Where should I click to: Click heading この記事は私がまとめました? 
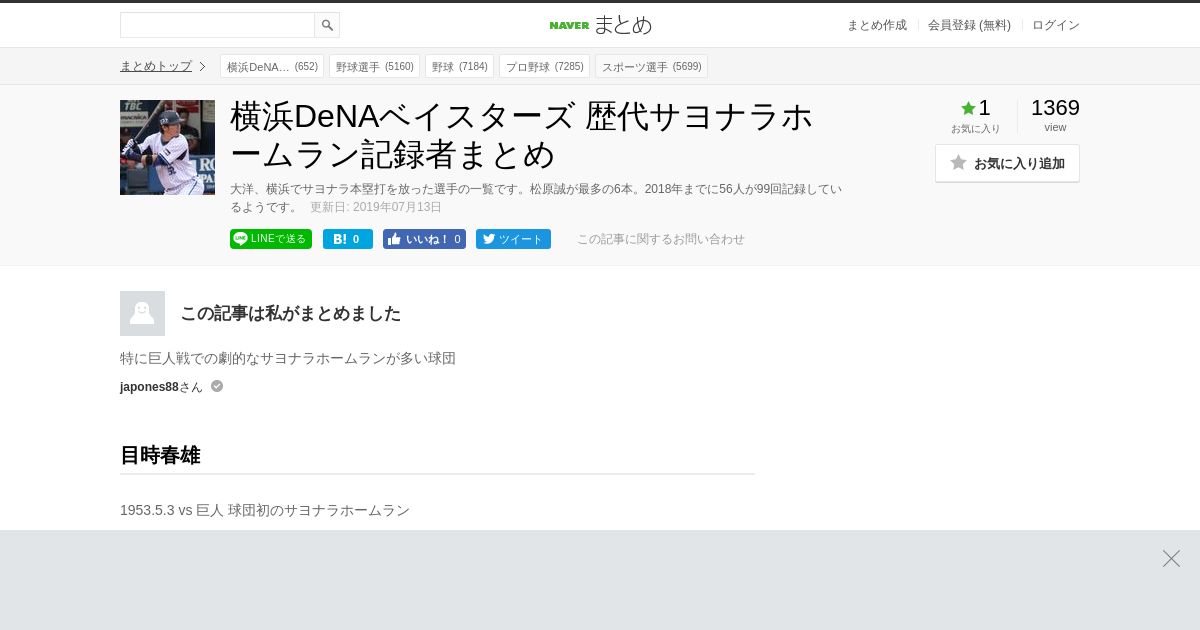290,313
